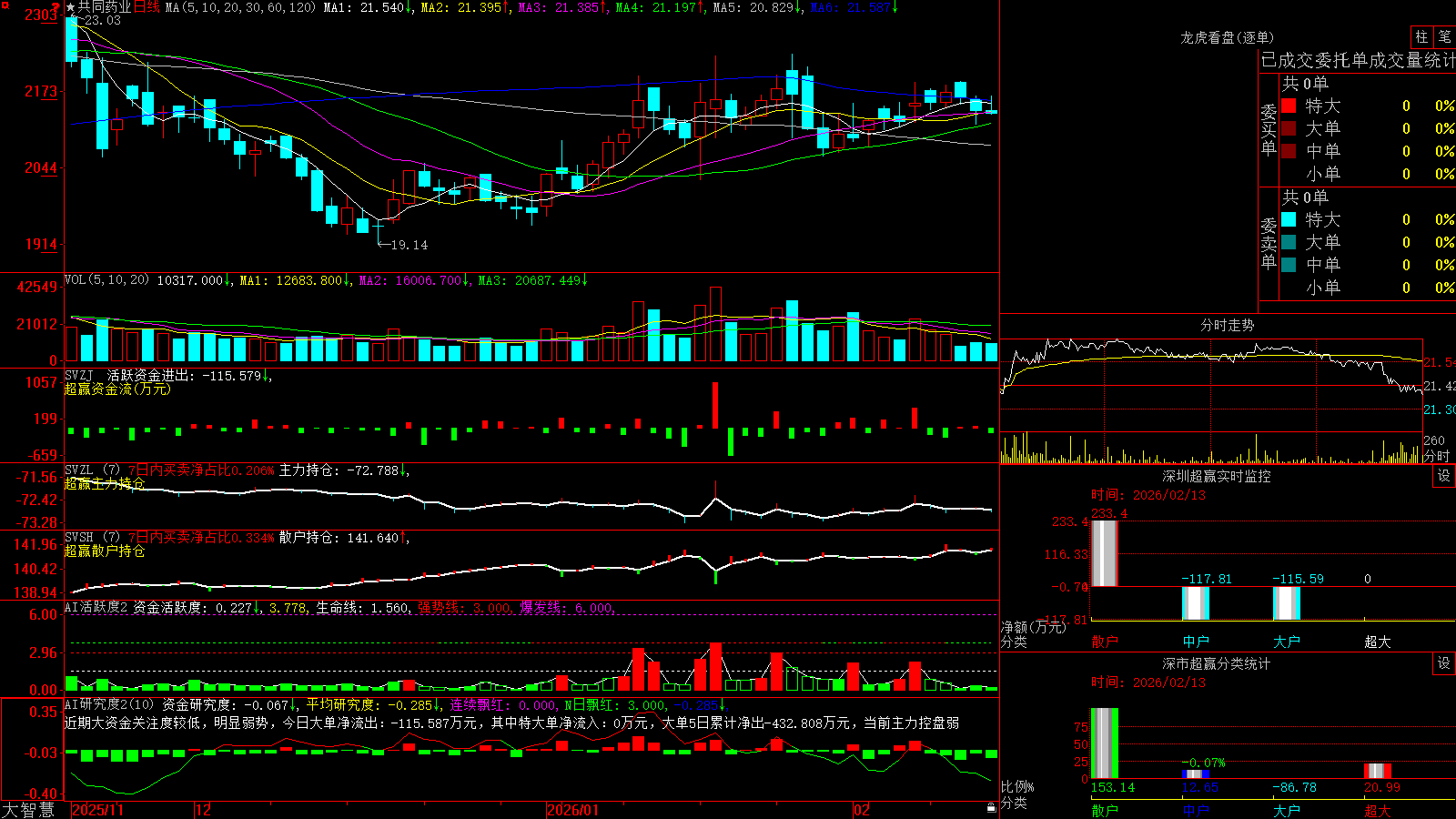Click the small lock icon at timeline right end
Image resolution: width=1456 pixels, height=819 pixels.
[x=991, y=808]
